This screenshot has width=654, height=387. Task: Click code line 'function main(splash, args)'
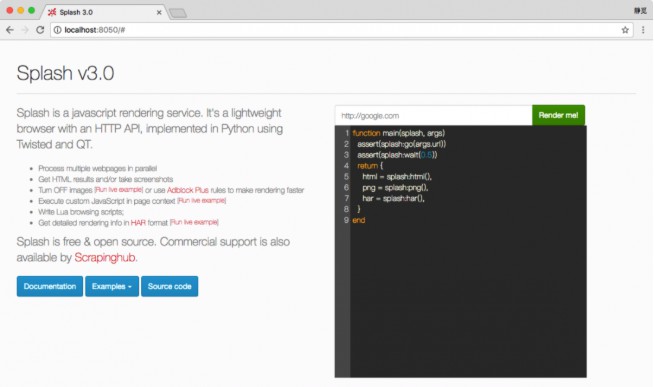pos(399,133)
